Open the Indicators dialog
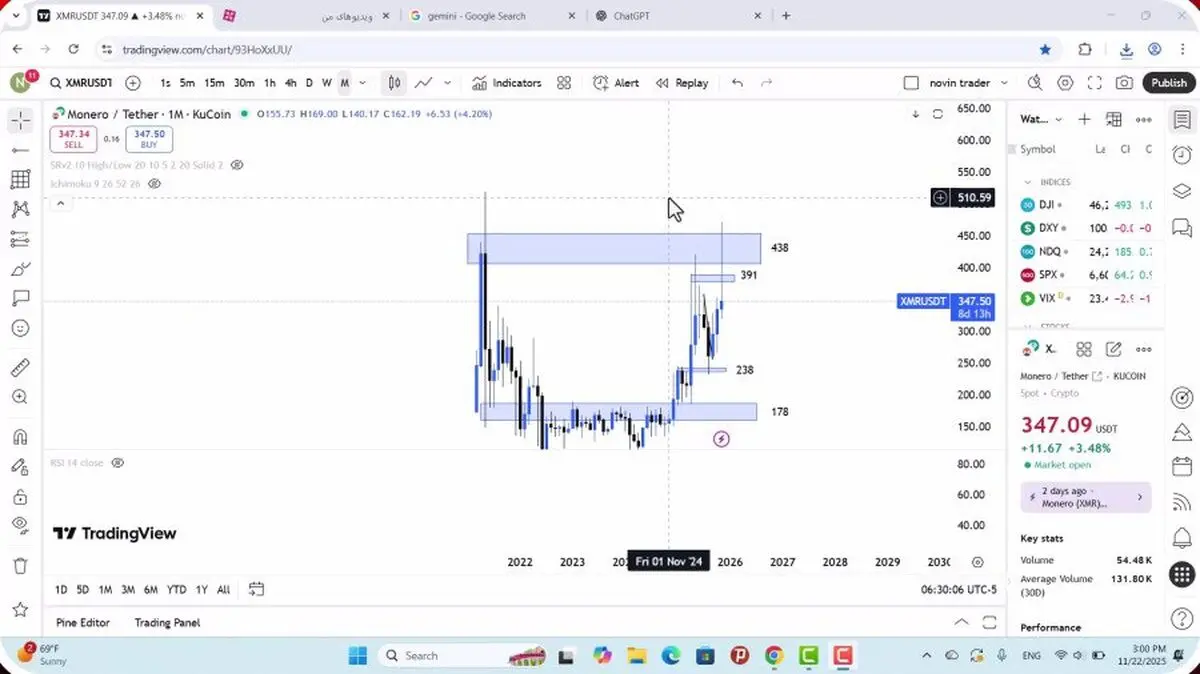This screenshot has width=1200, height=674. click(x=506, y=83)
